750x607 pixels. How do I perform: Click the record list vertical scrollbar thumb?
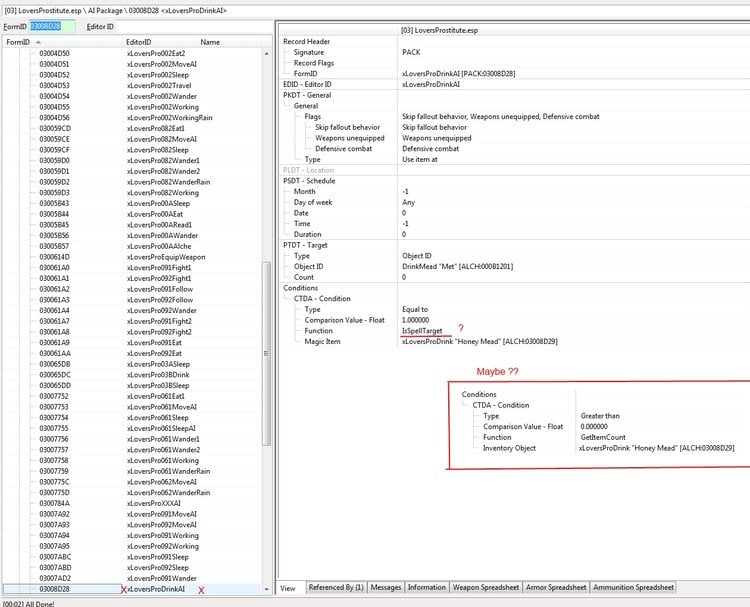click(x=266, y=354)
